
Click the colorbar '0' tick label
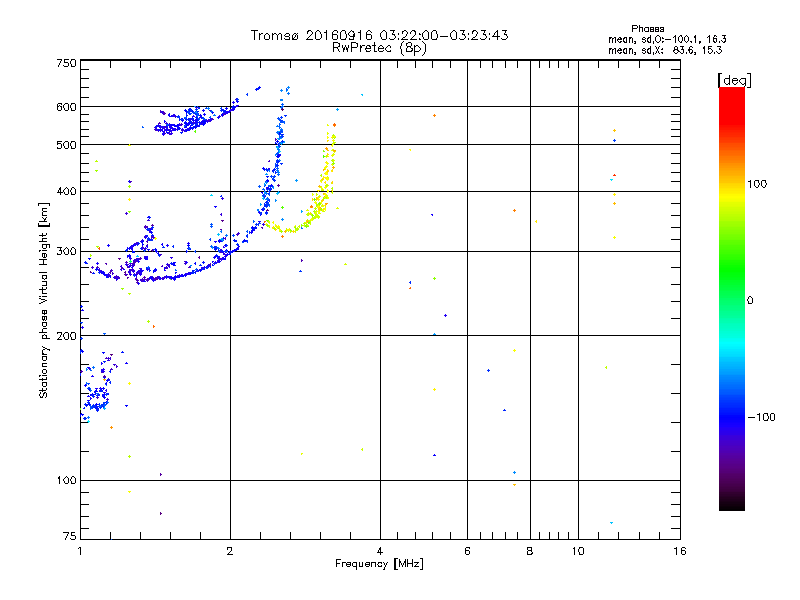(x=750, y=301)
